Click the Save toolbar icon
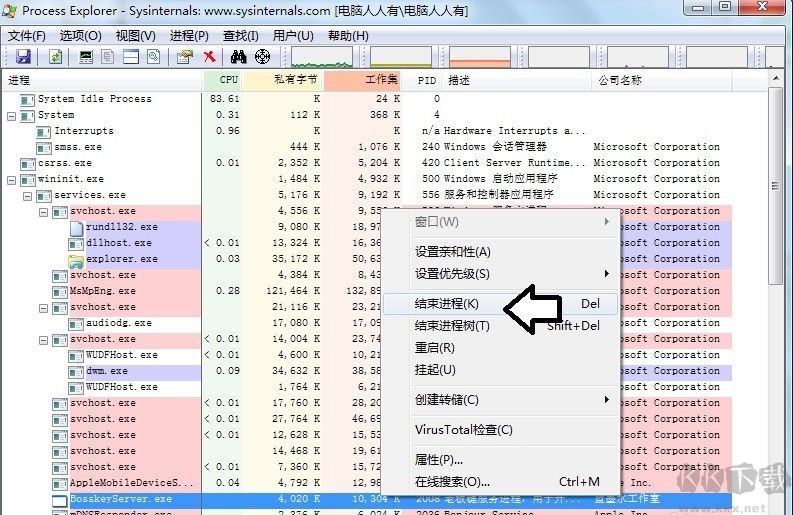This screenshot has width=793, height=515. [23, 57]
